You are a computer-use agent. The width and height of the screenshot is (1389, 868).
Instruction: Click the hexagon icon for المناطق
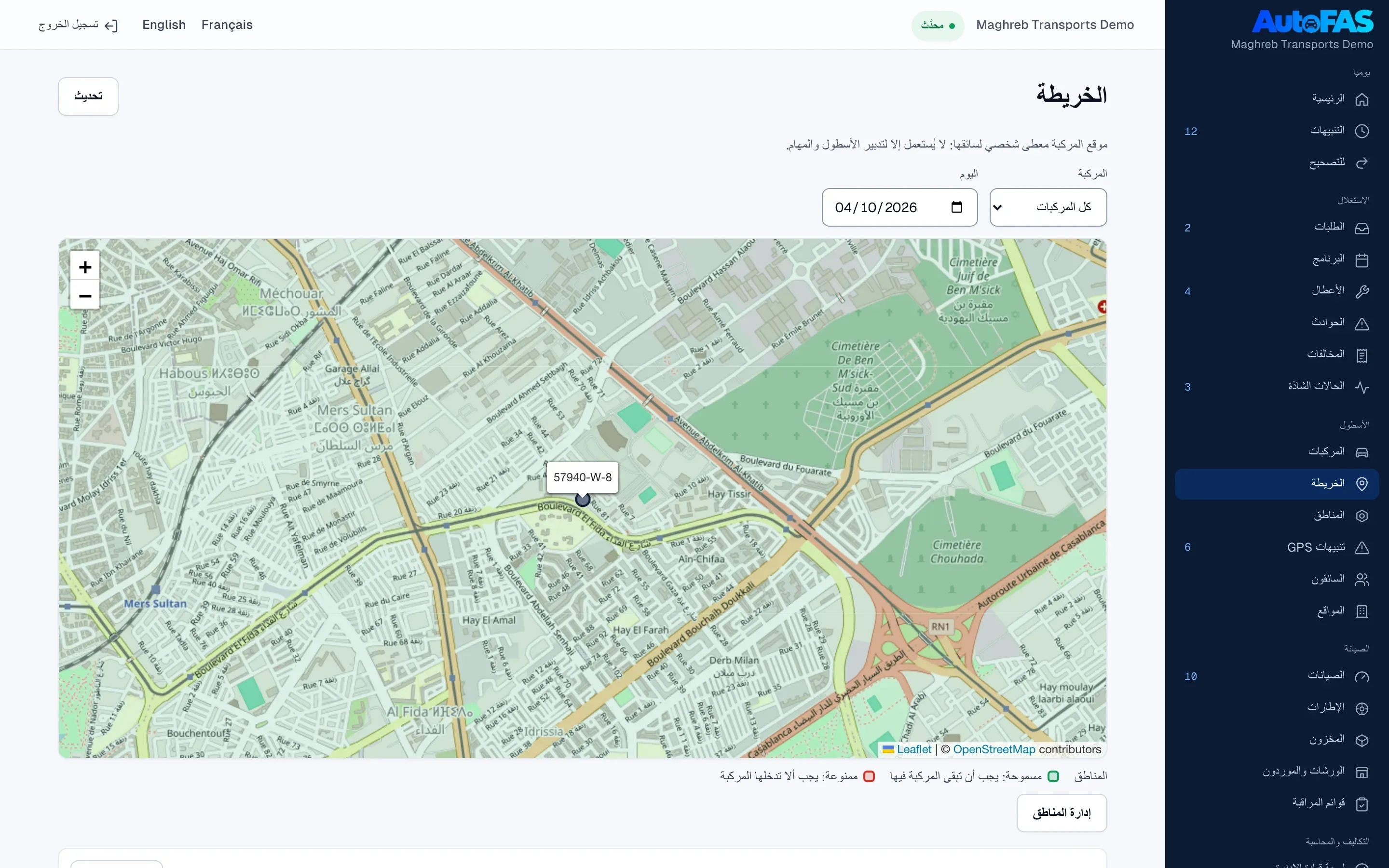[x=1362, y=515]
